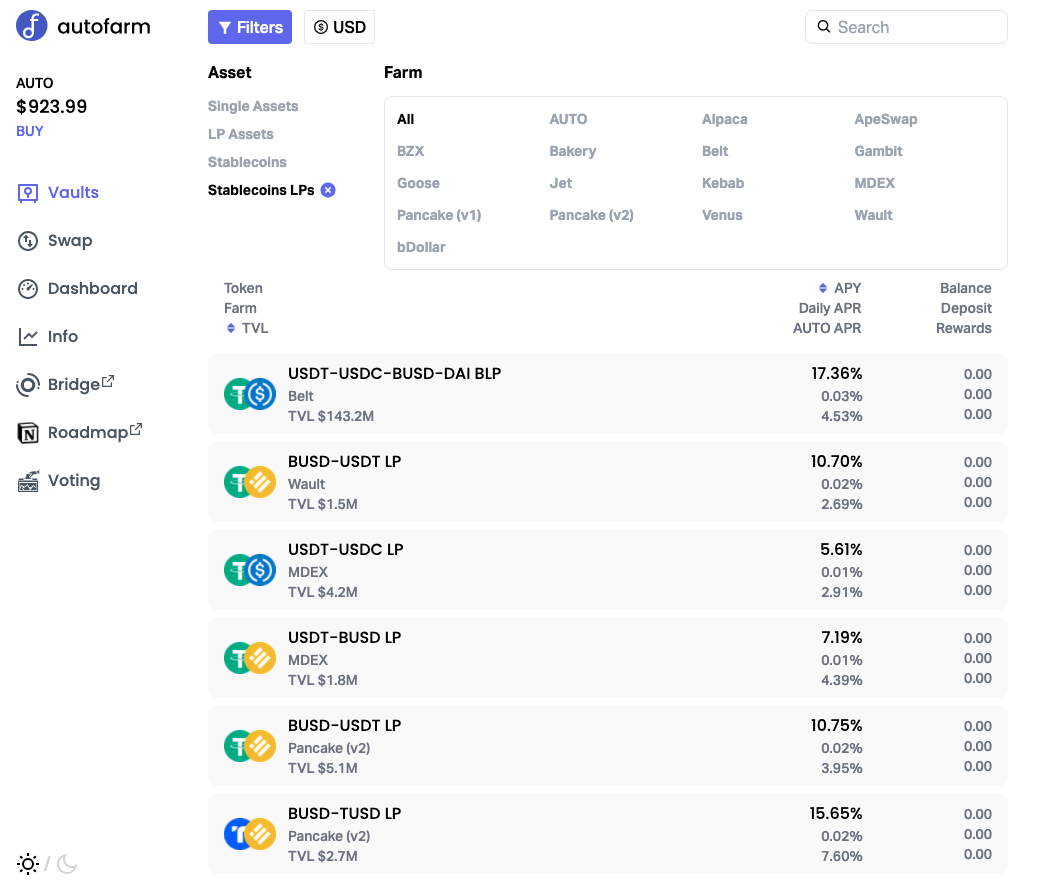1044x880 pixels.
Task: Open the USDT-USDC-BUSD-DAI BLP vault row
Action: [607, 394]
